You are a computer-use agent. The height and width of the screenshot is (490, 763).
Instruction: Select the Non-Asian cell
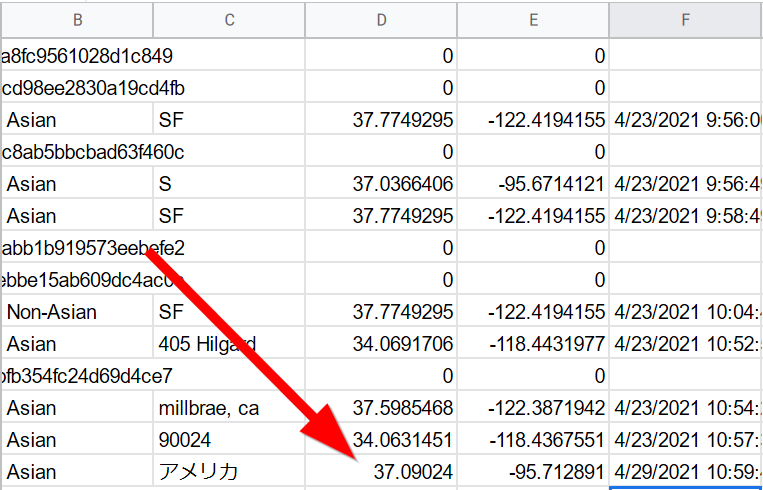(x=52, y=312)
